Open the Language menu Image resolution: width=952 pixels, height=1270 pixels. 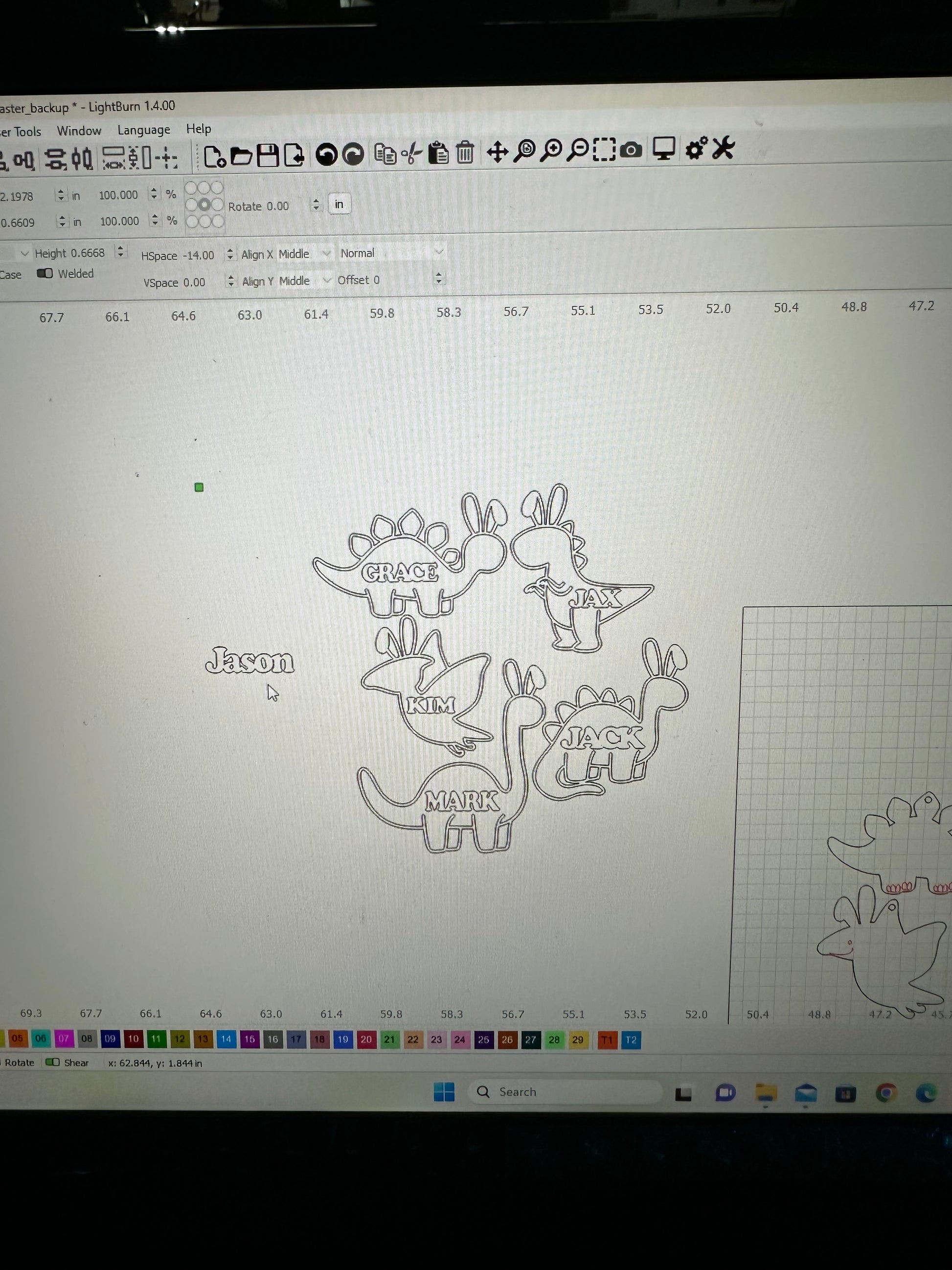tap(143, 130)
